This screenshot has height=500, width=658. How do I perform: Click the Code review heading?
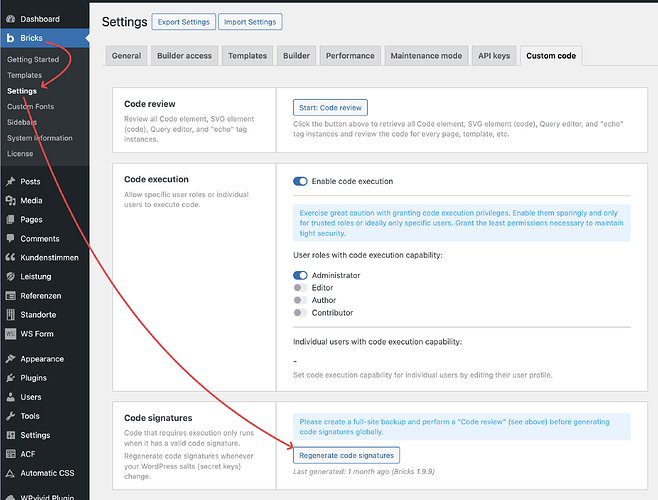pos(150,104)
